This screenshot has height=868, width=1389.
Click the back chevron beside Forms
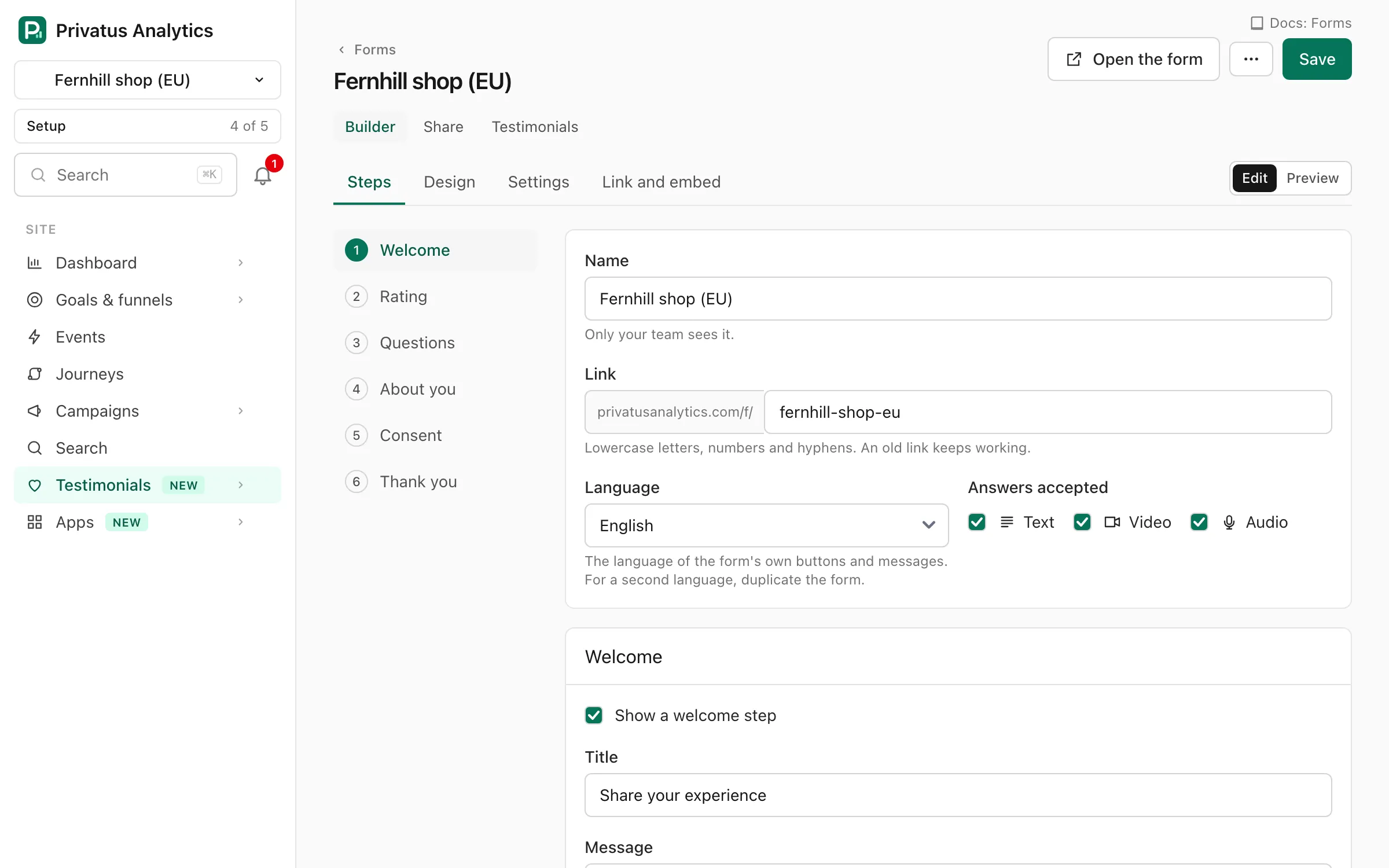[x=341, y=50]
